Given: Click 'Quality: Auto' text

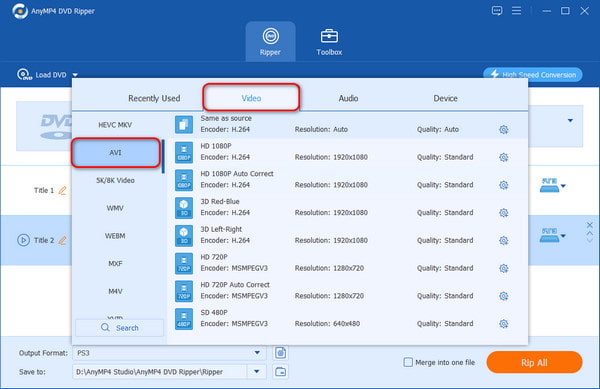Looking at the screenshot, I should tap(438, 129).
